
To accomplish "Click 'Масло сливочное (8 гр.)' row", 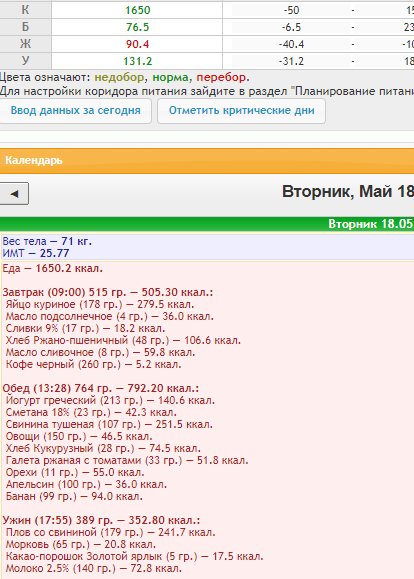I will pos(100,353).
